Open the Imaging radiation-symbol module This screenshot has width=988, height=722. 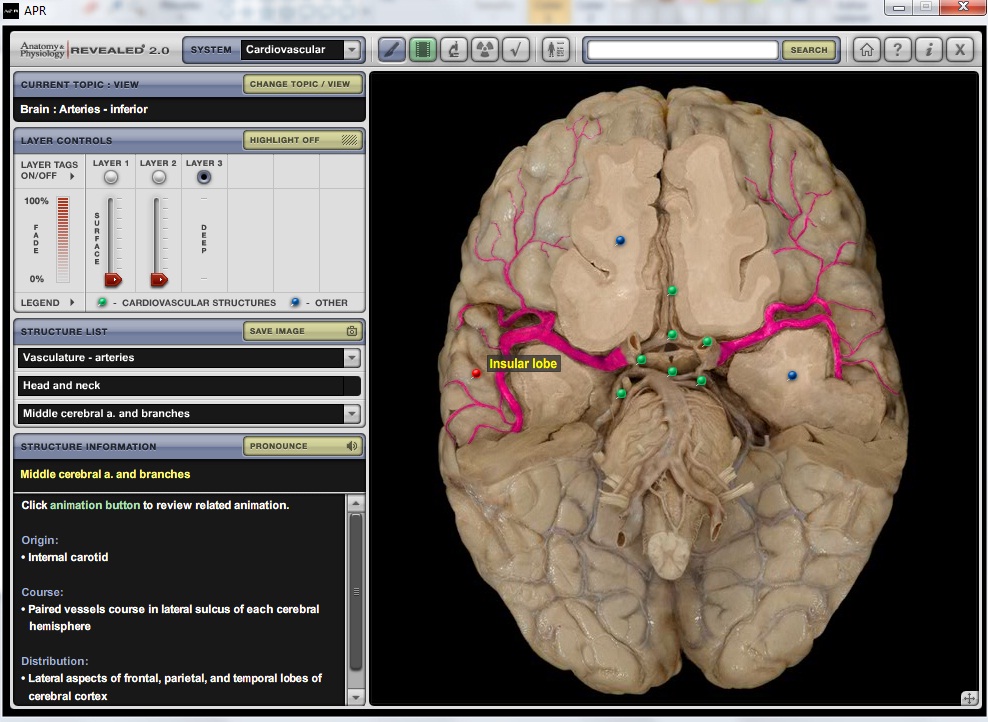485,50
